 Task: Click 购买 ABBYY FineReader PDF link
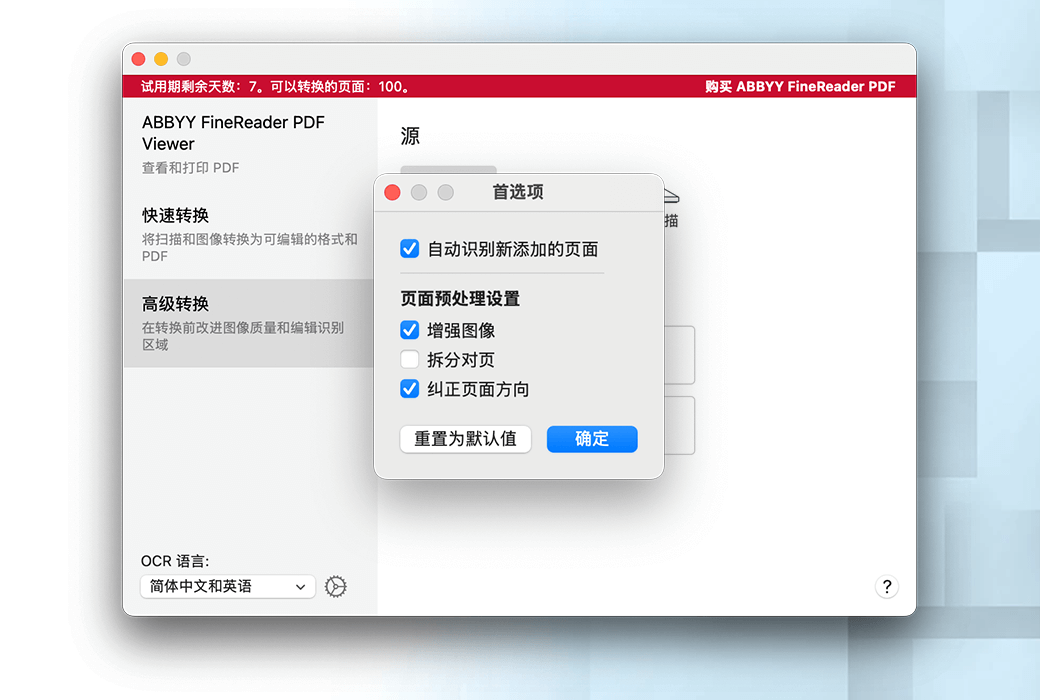click(800, 87)
